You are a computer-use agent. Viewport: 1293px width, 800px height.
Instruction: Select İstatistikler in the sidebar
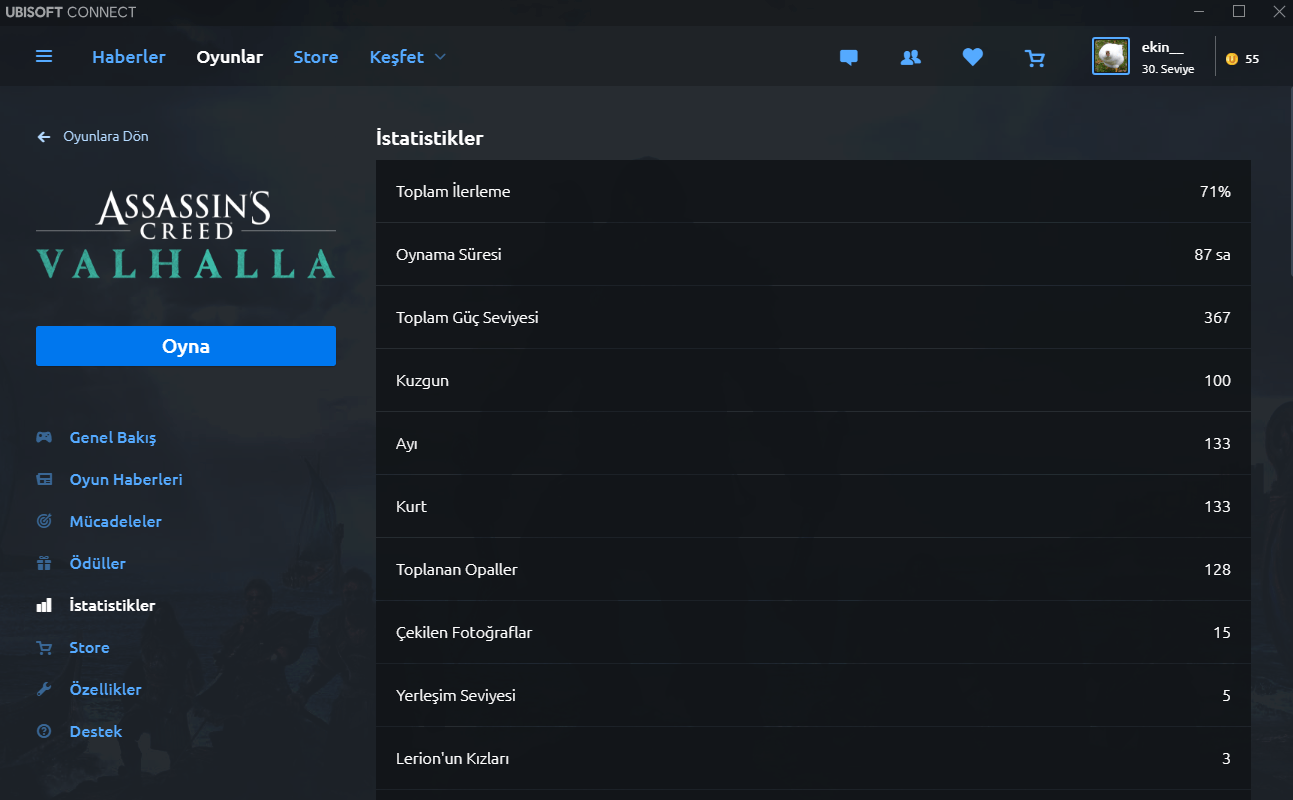pos(112,606)
